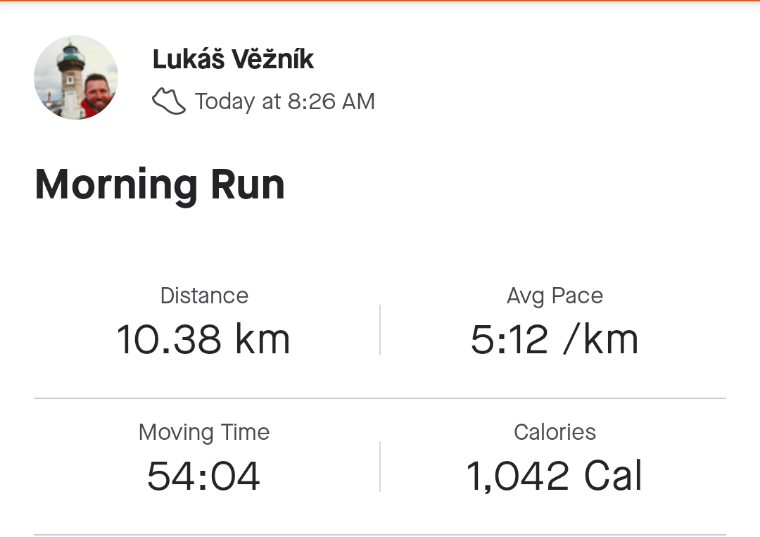The height and width of the screenshot is (537, 760).
Task: Click the man's face in the avatar
Action: [x=97, y=92]
